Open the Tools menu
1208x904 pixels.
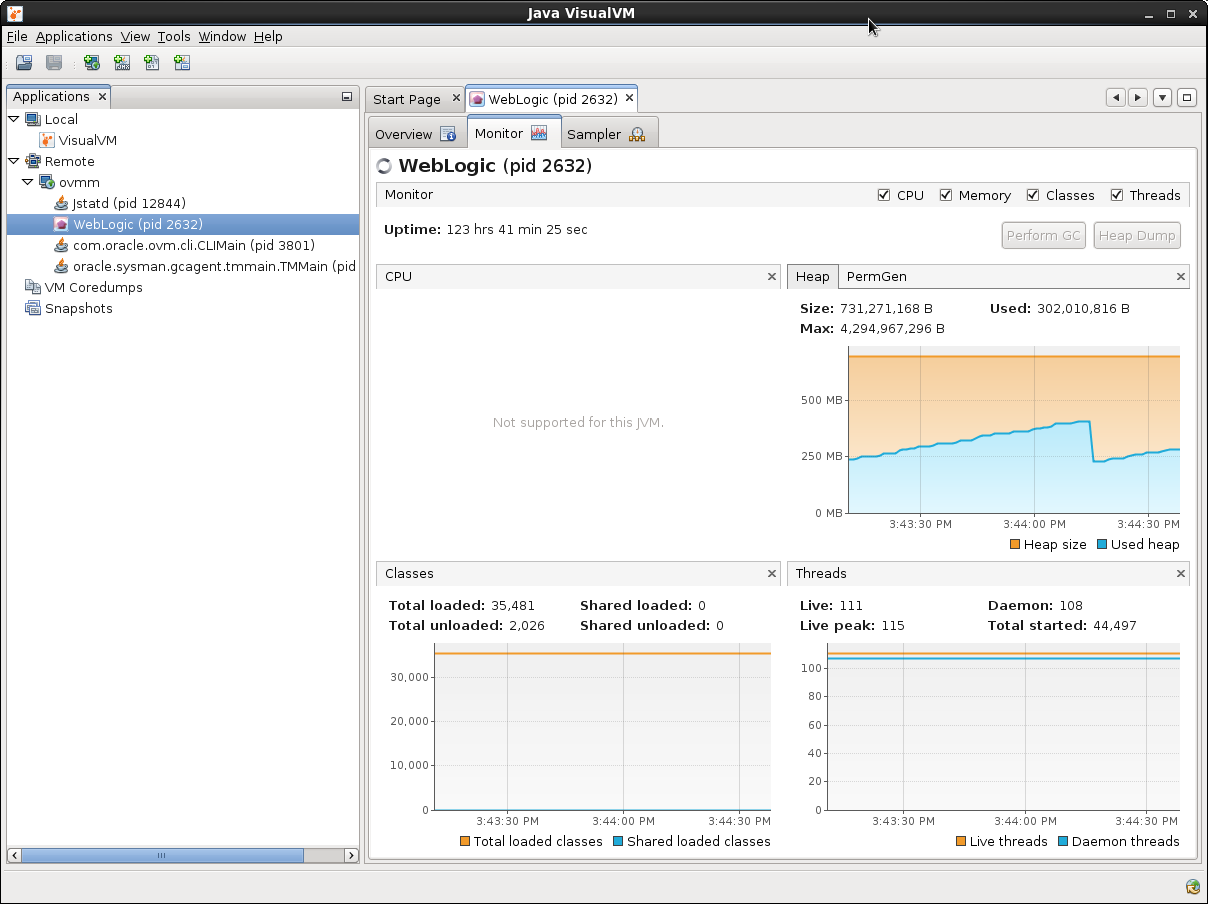point(173,36)
